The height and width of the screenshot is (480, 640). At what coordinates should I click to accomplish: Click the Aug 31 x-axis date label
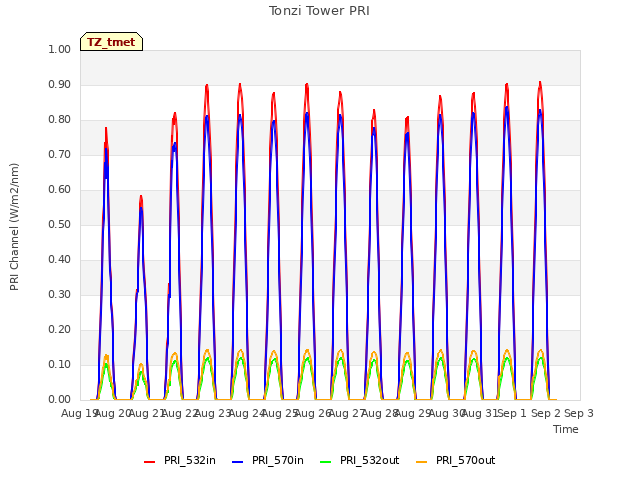(x=480, y=413)
